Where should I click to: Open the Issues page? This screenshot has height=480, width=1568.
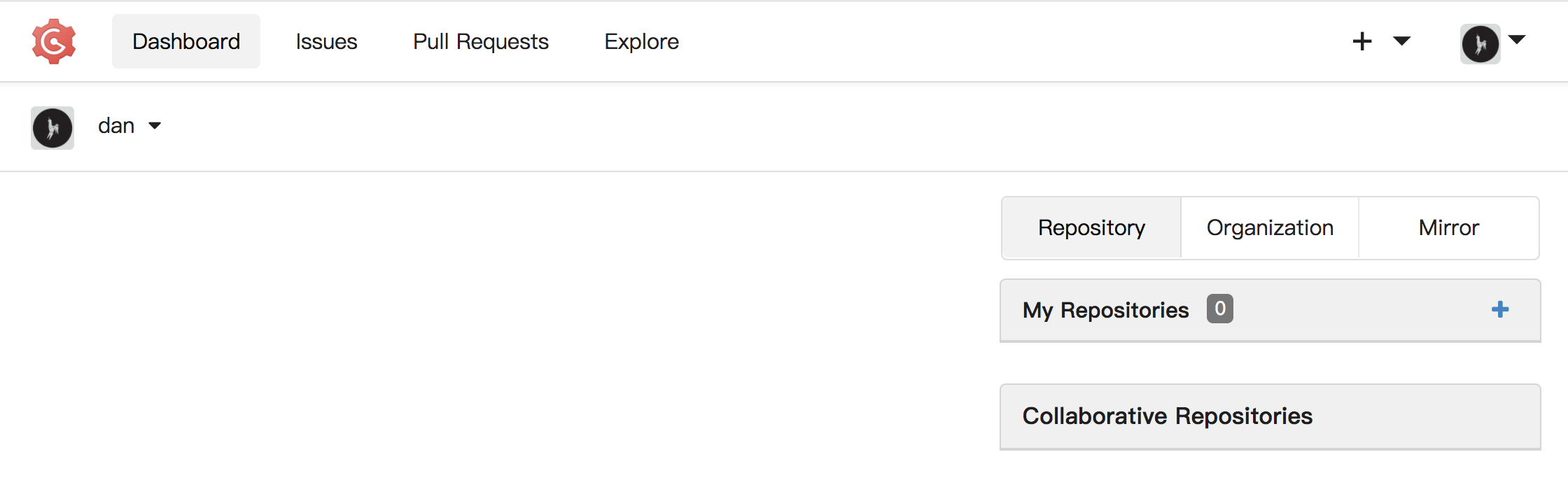pos(326,41)
